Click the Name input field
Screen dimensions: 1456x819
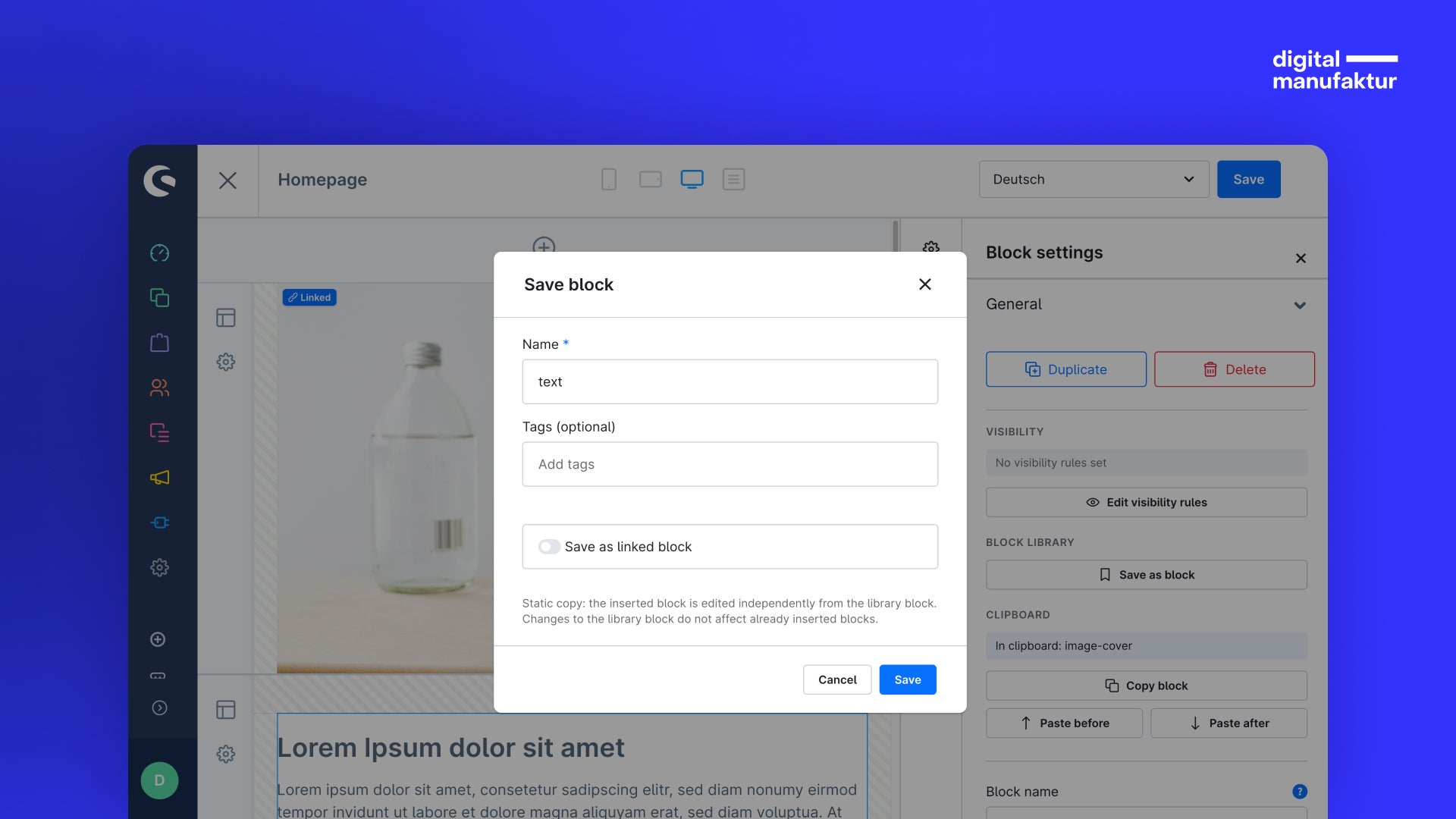(x=730, y=381)
